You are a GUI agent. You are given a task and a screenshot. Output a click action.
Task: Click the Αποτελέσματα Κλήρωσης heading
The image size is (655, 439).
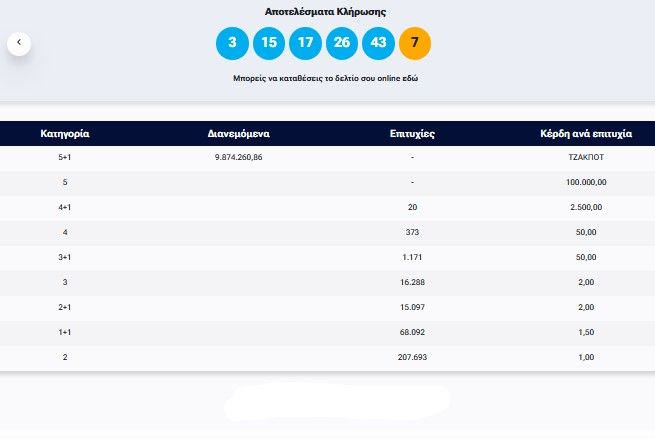325,12
